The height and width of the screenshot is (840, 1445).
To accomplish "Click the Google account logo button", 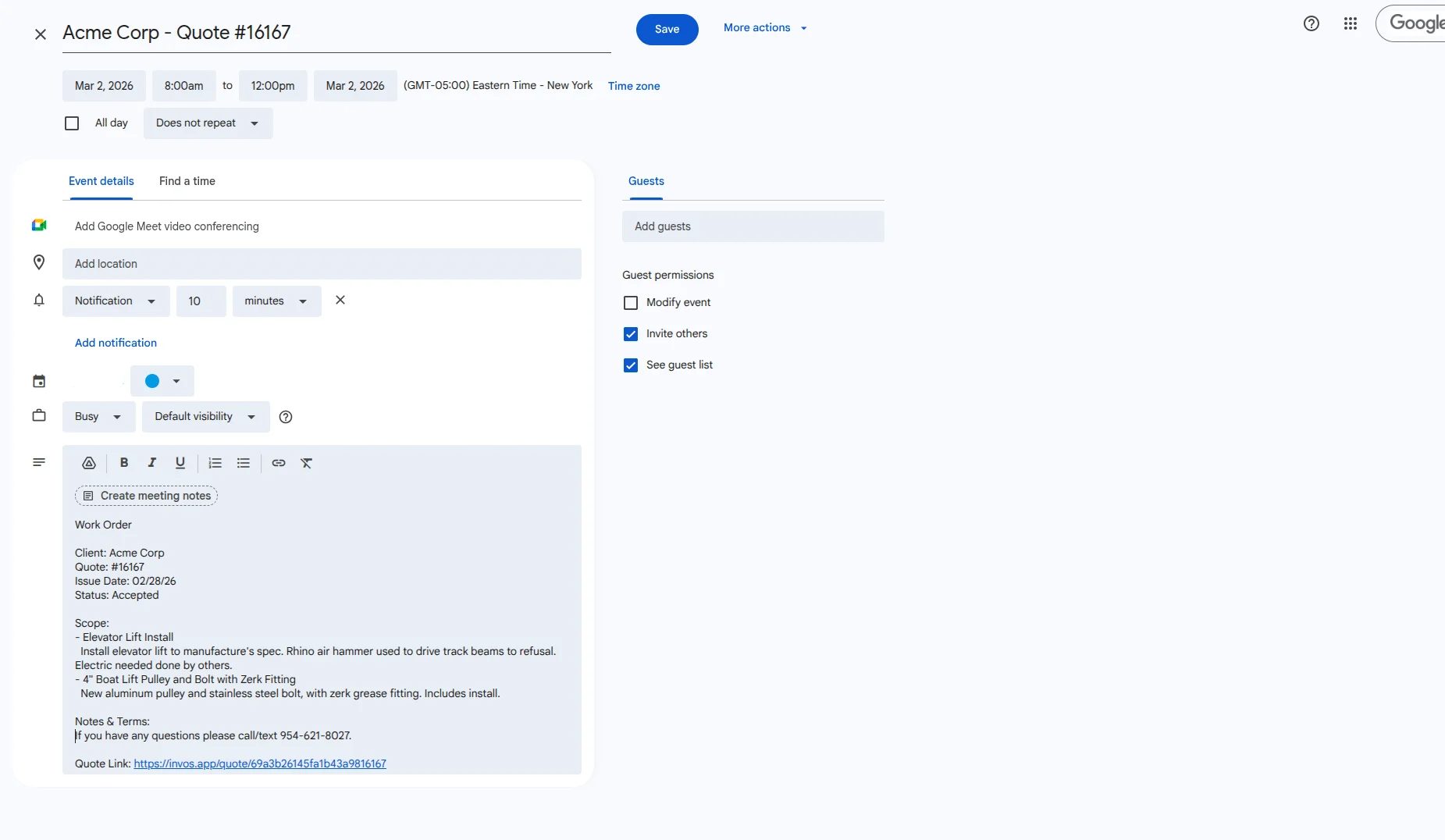I will (1411, 23).
